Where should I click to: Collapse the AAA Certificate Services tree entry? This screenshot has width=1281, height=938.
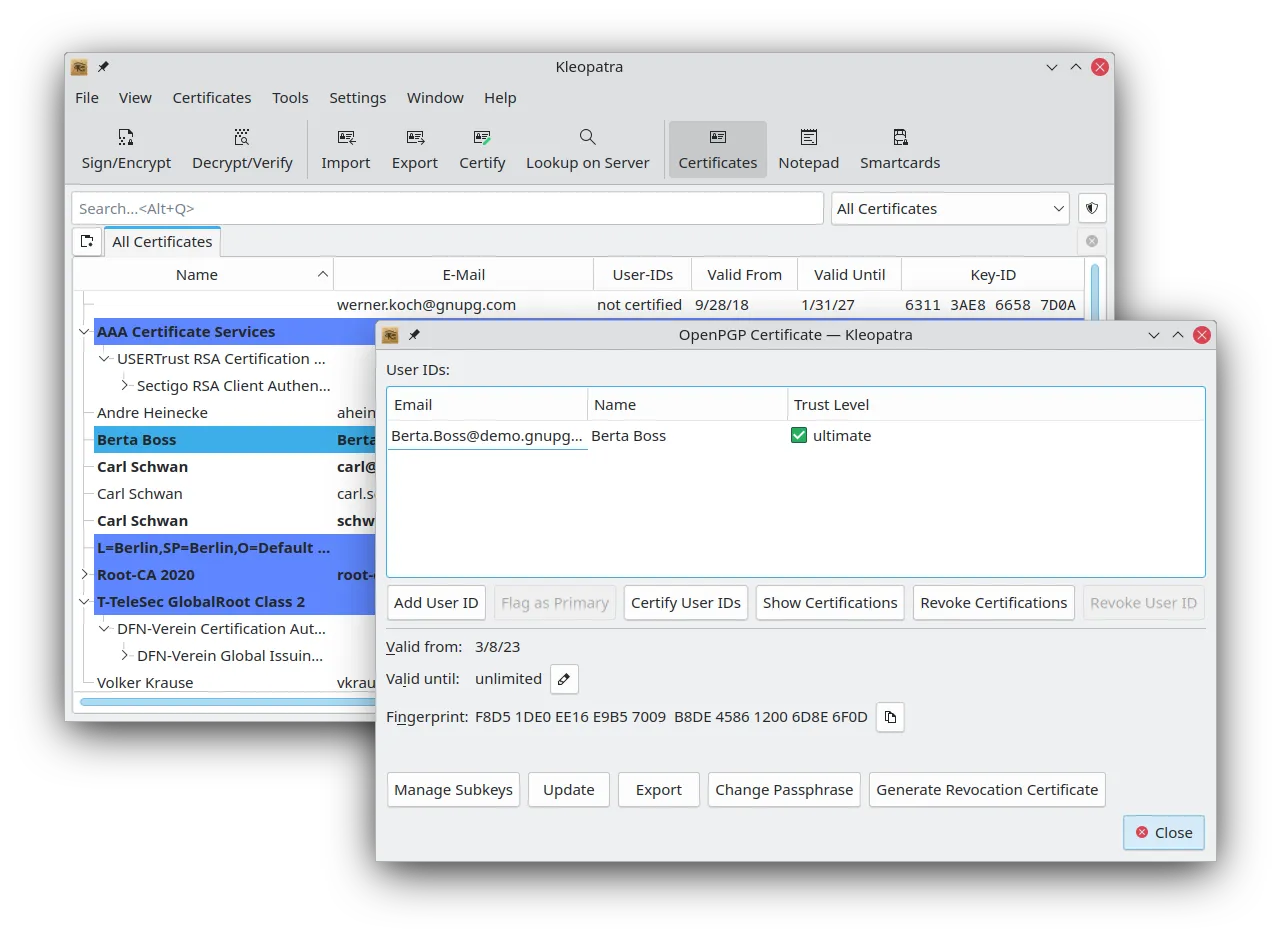click(x=84, y=331)
